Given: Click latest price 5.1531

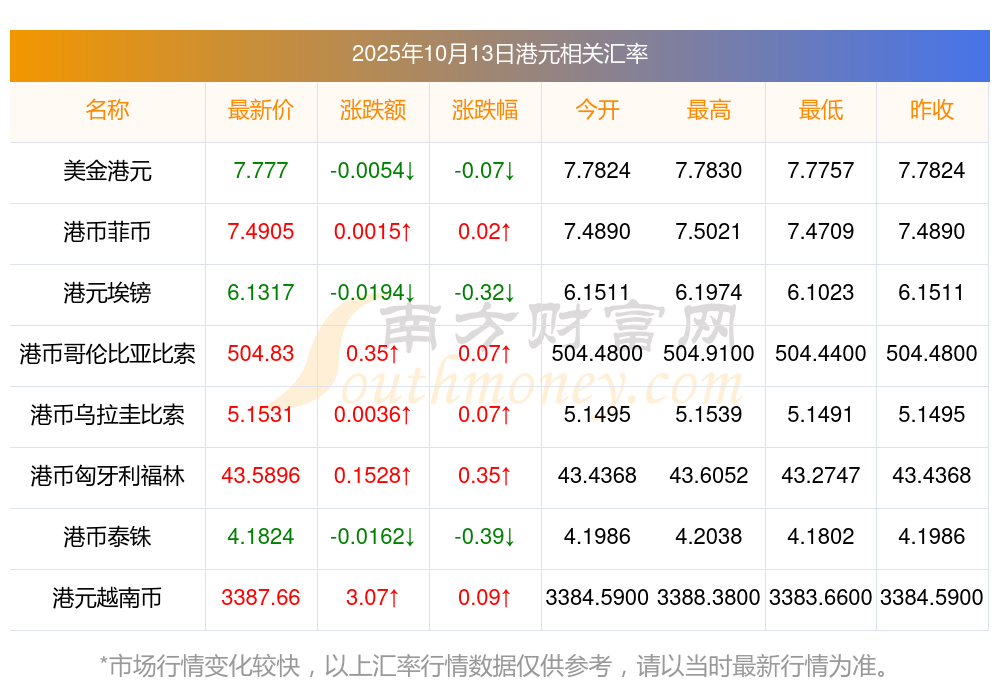Looking at the screenshot, I should pos(260,415).
